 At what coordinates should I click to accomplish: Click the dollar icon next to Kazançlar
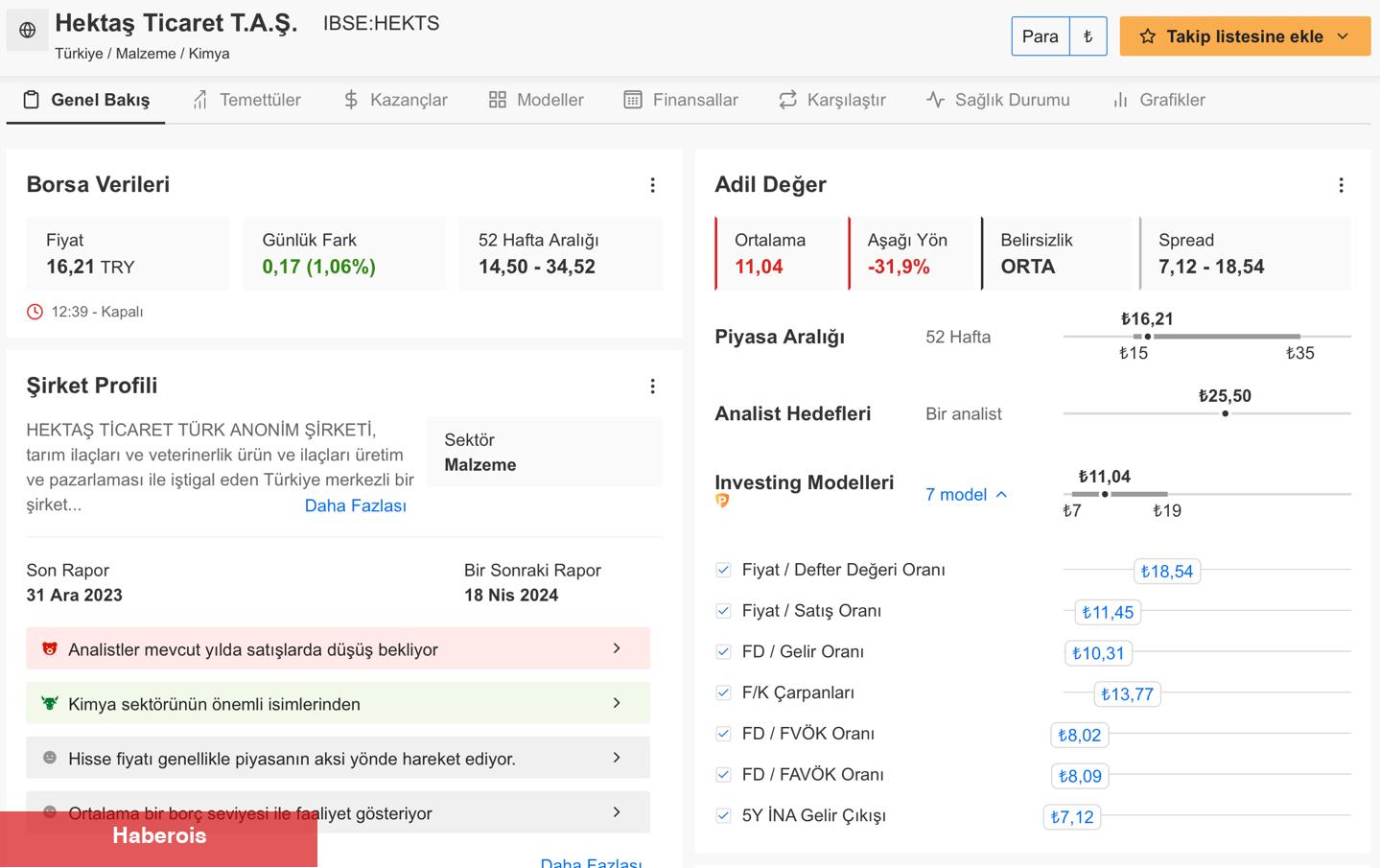pyautogui.click(x=351, y=100)
